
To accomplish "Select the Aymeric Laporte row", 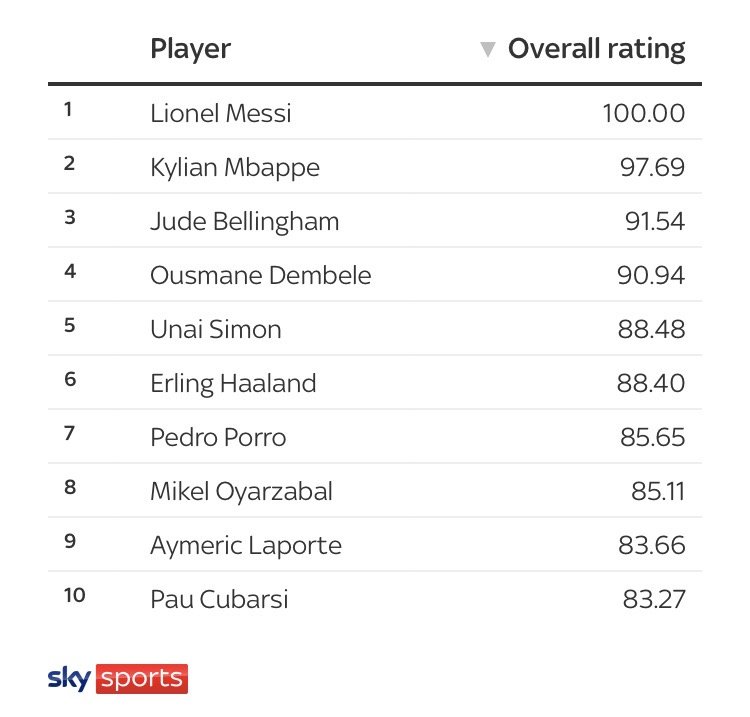I will [x=375, y=545].
